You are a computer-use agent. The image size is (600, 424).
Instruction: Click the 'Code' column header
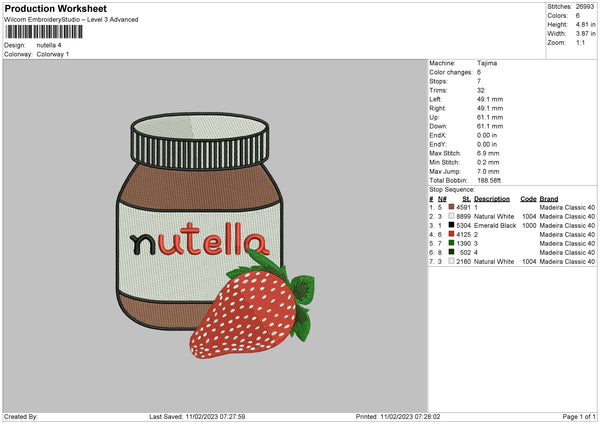pyautogui.click(x=528, y=199)
